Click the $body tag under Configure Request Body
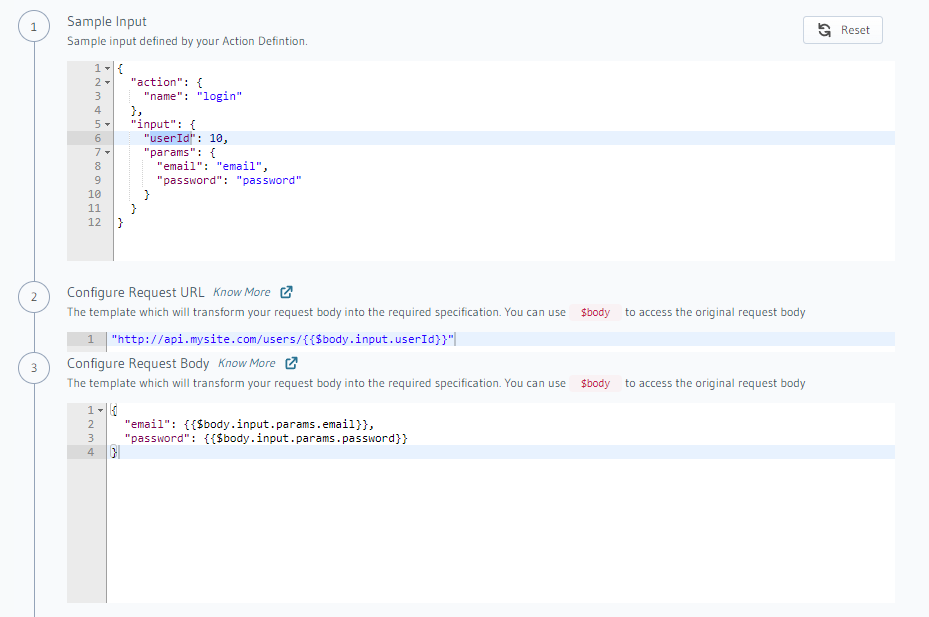Viewport: 929px width, 617px height. [x=595, y=383]
